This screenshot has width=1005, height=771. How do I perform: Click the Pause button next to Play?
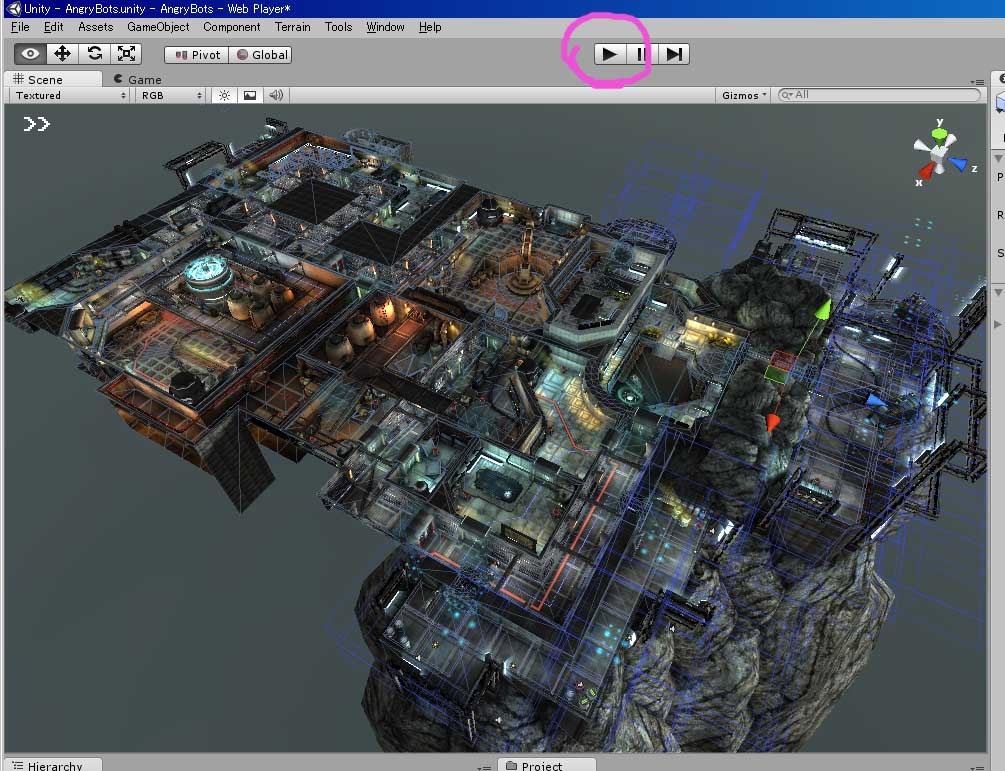(640, 54)
